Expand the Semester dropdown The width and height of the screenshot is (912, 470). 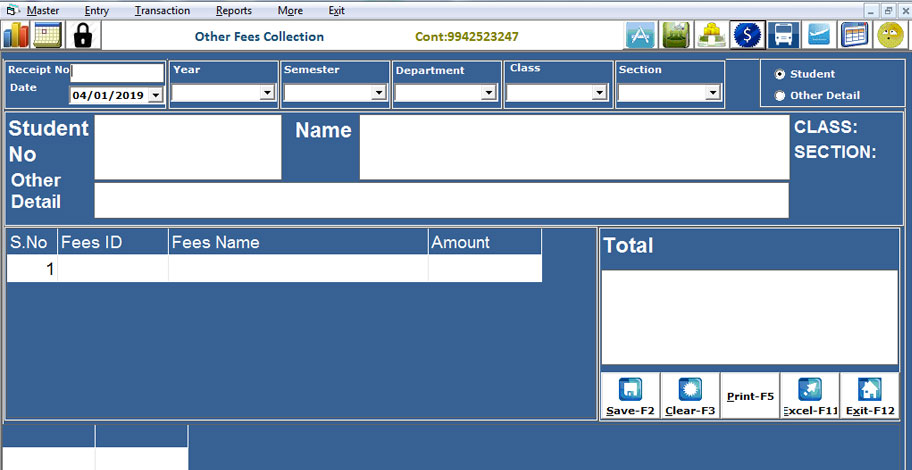click(379, 92)
